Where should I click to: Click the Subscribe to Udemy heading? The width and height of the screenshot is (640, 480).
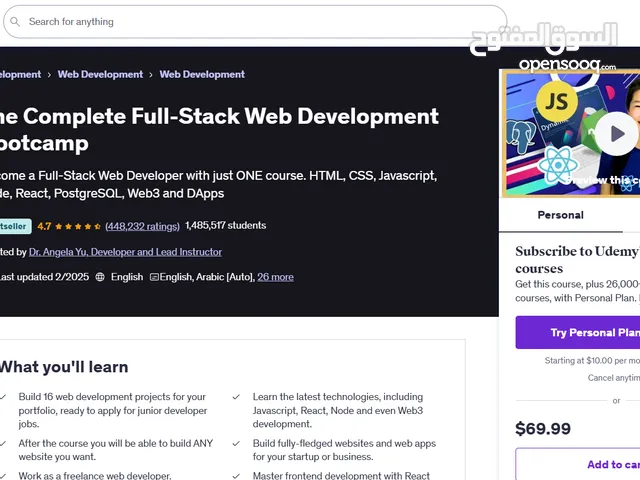point(578,260)
